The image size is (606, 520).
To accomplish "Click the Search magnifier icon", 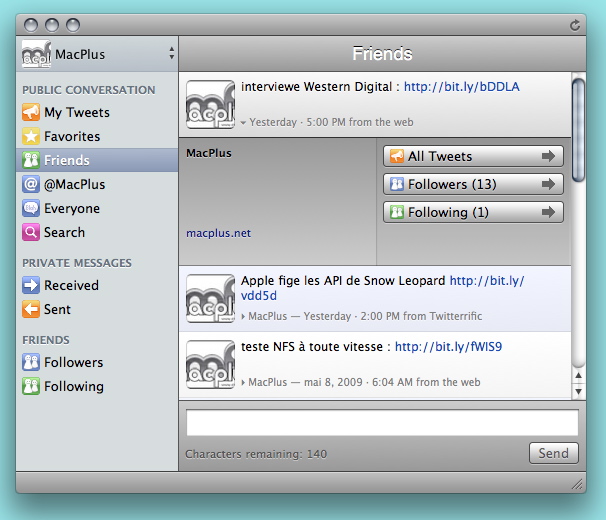I will (31, 232).
